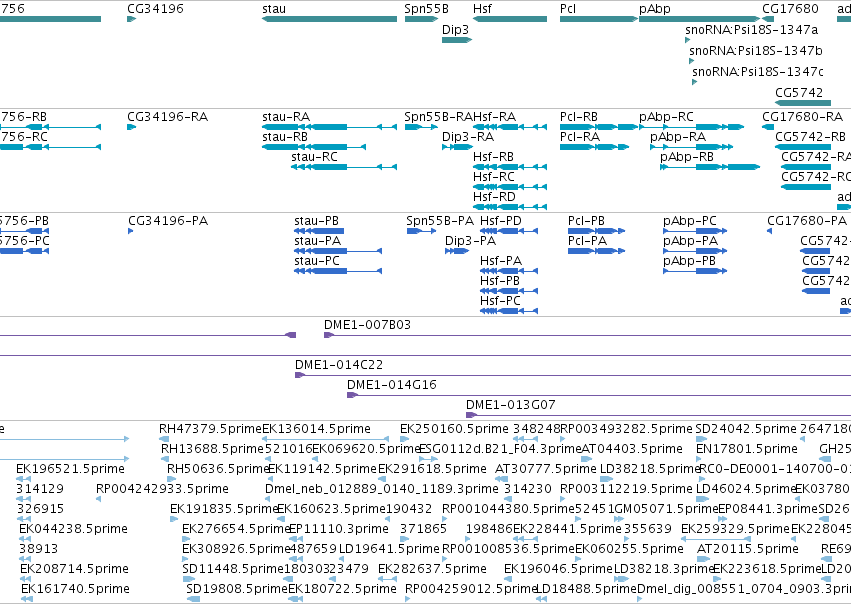
Task: Click EST LD19641.5prime
Action: pos(389,550)
